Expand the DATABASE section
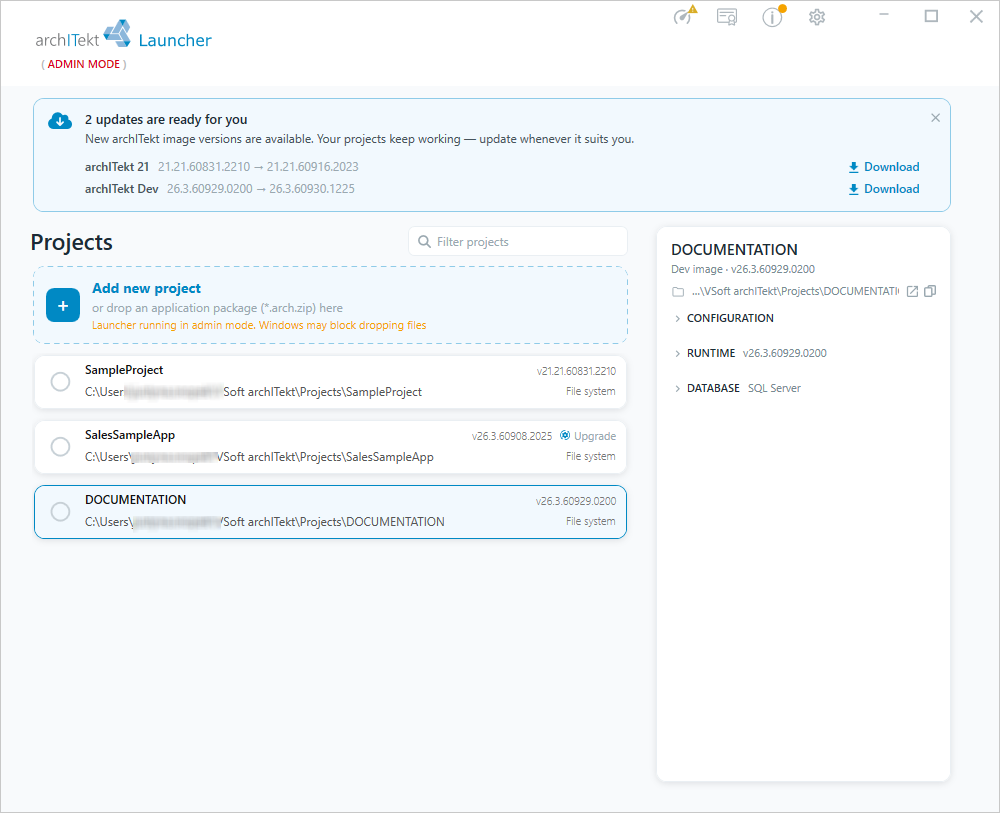The width and height of the screenshot is (1000, 813). pos(737,388)
